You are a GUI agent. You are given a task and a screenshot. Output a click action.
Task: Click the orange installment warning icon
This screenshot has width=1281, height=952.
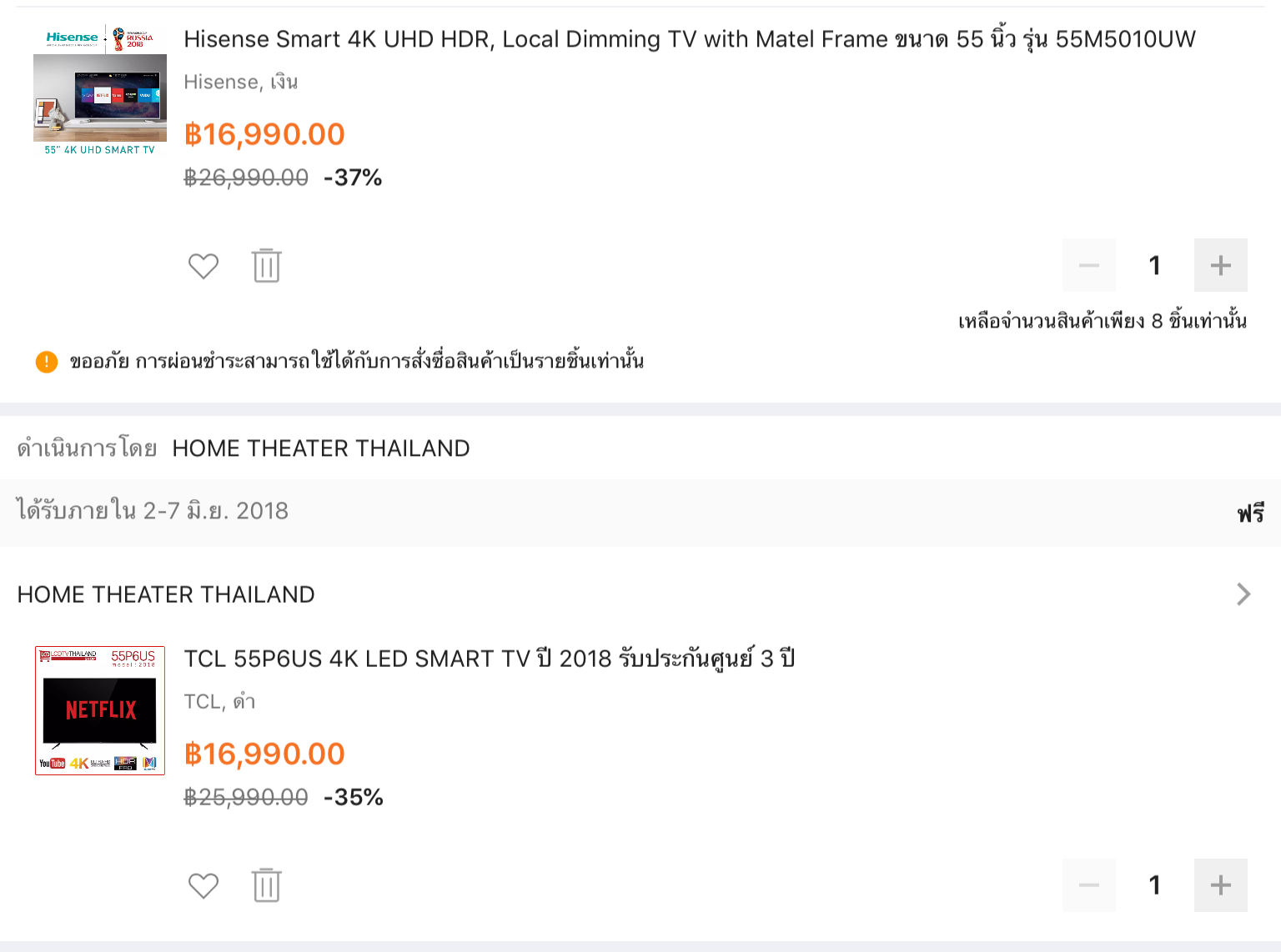coord(47,362)
